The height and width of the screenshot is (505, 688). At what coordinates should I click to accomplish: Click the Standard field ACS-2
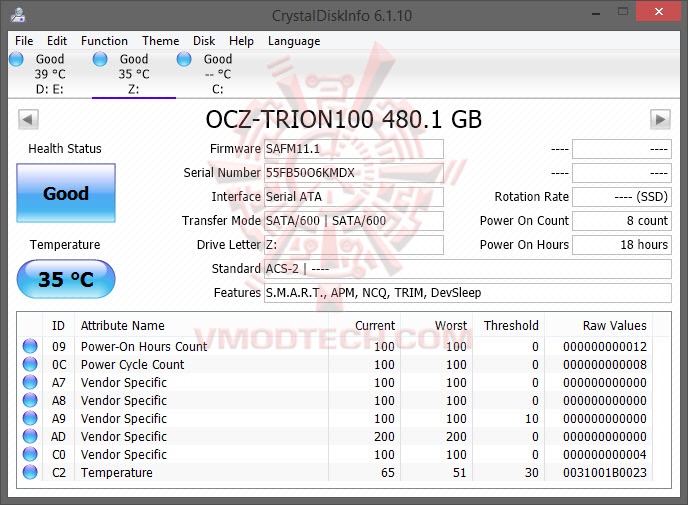click(468, 269)
